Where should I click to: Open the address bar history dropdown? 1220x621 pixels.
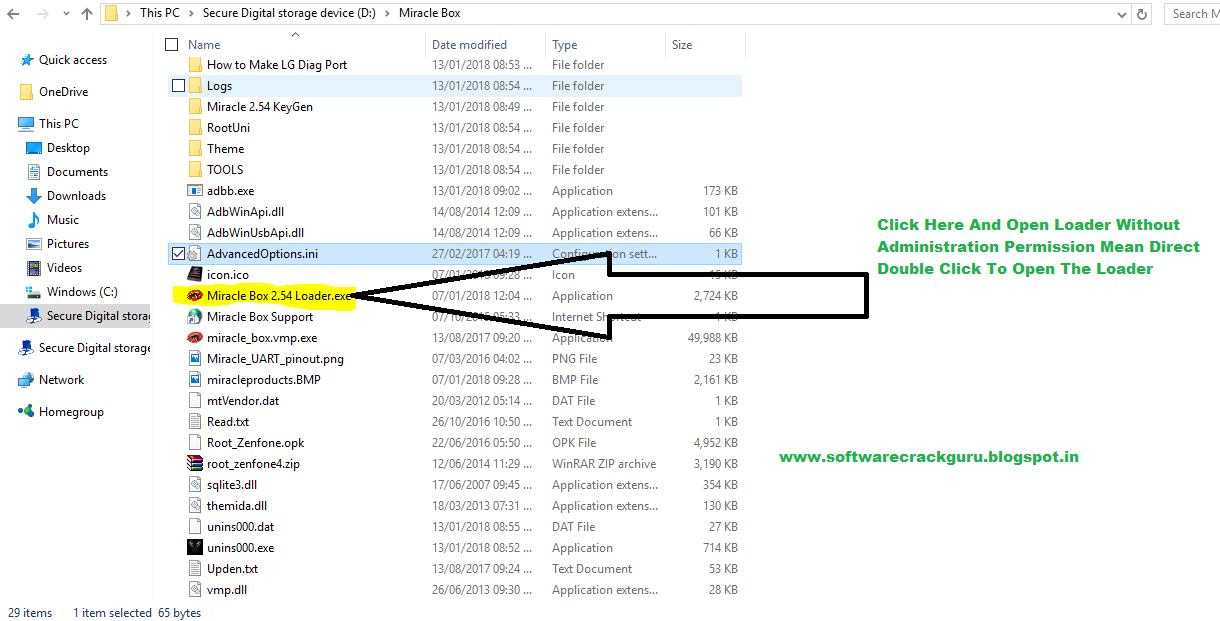tap(1123, 13)
